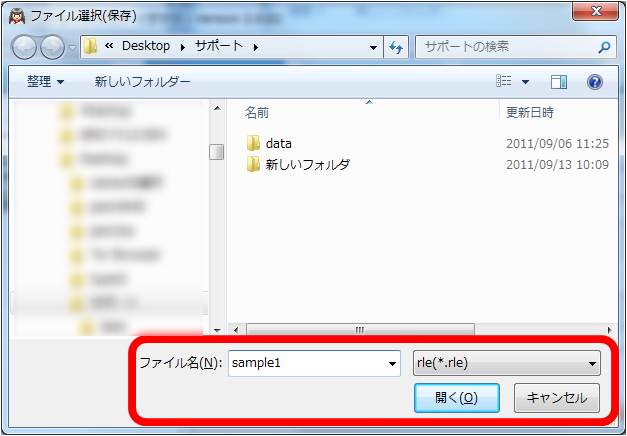Open the 整理 menu

point(45,82)
